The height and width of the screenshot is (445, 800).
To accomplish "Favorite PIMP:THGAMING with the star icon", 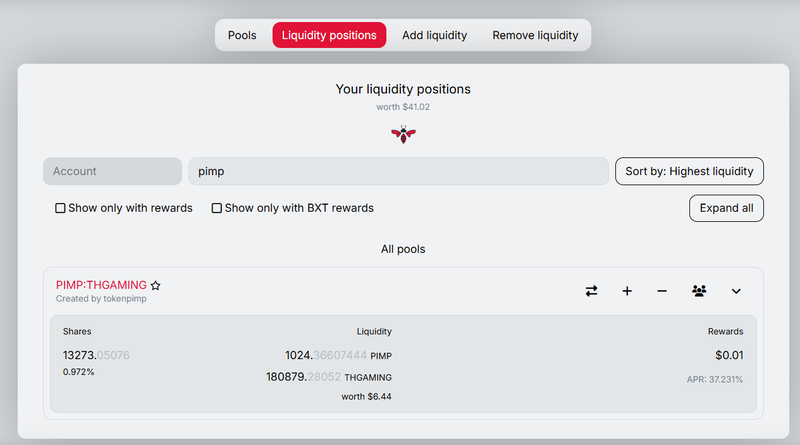I will pyautogui.click(x=156, y=285).
